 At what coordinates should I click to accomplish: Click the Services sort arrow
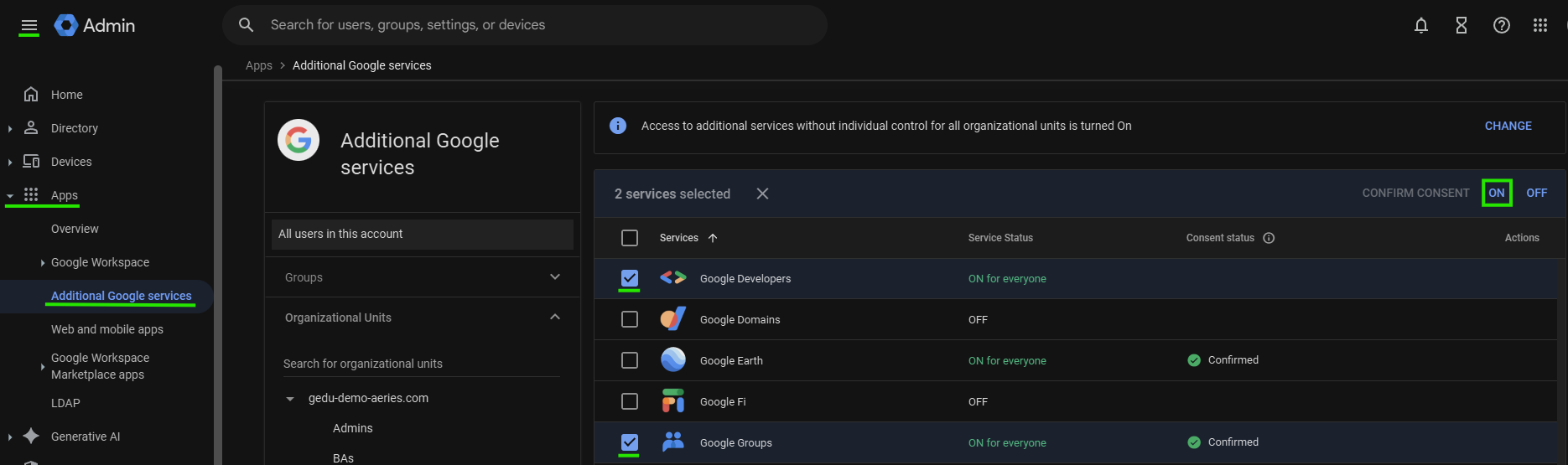click(713, 238)
